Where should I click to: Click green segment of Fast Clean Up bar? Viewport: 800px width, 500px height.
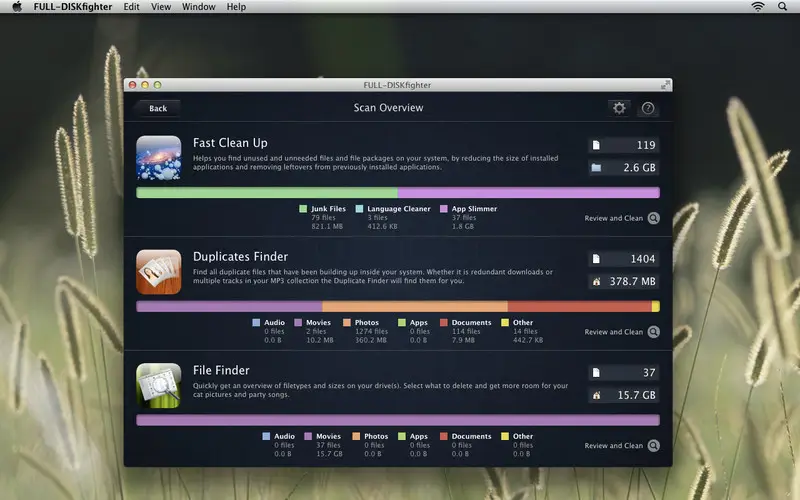[x=267, y=192]
